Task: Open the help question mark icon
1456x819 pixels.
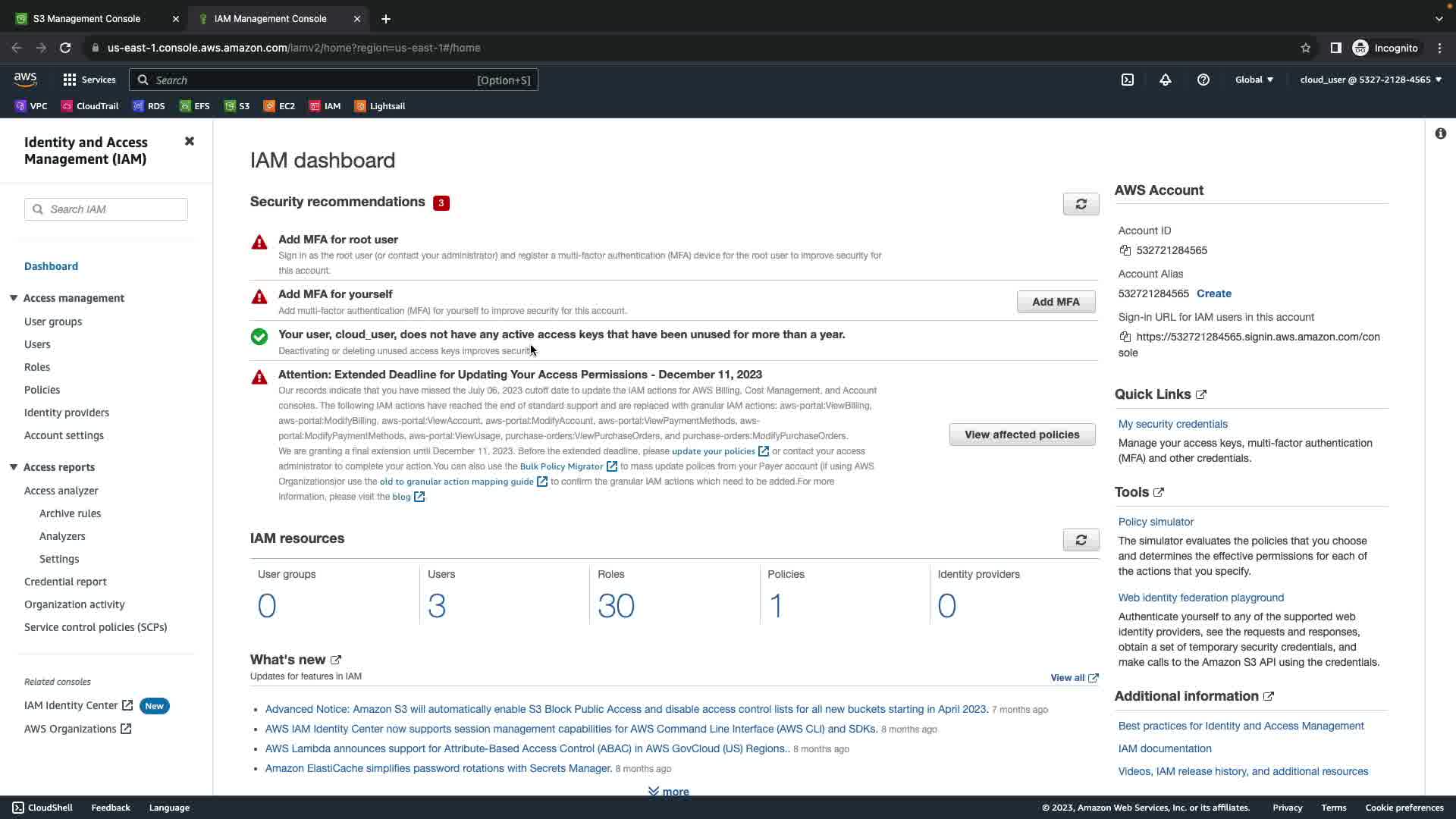Action: coord(1203,80)
